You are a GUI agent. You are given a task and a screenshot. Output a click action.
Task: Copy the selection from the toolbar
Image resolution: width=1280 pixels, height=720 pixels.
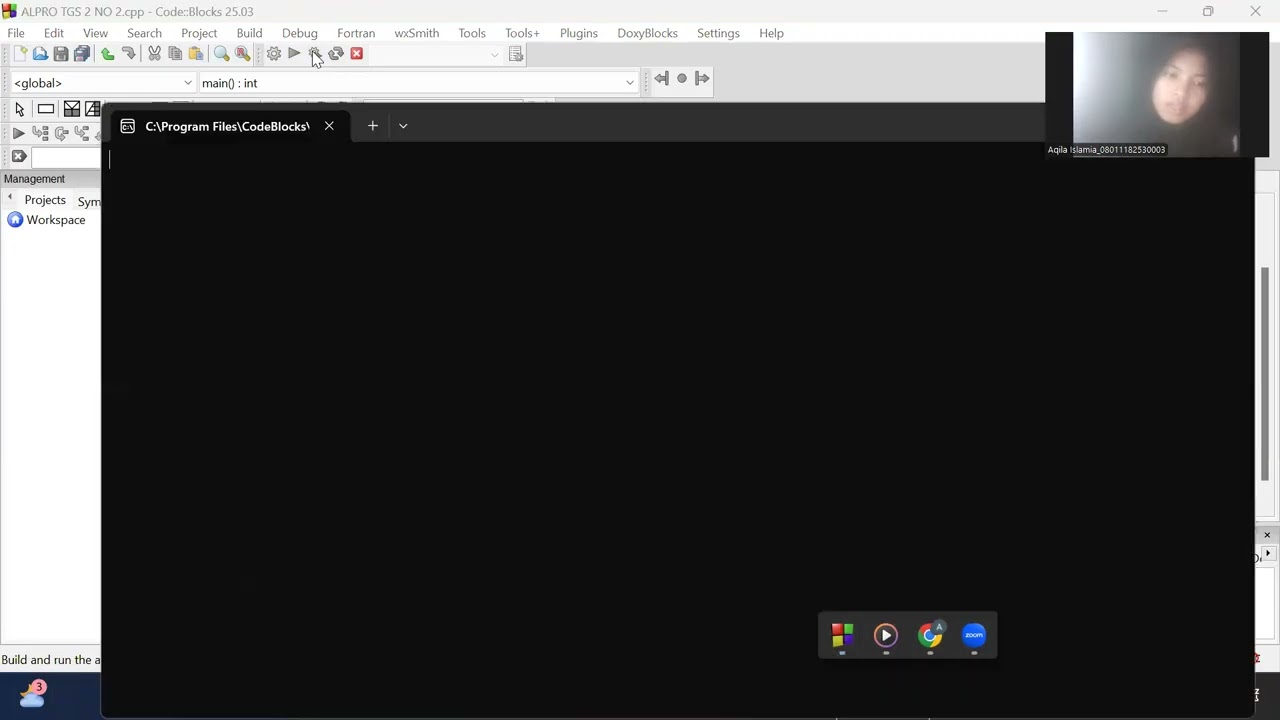click(x=175, y=54)
